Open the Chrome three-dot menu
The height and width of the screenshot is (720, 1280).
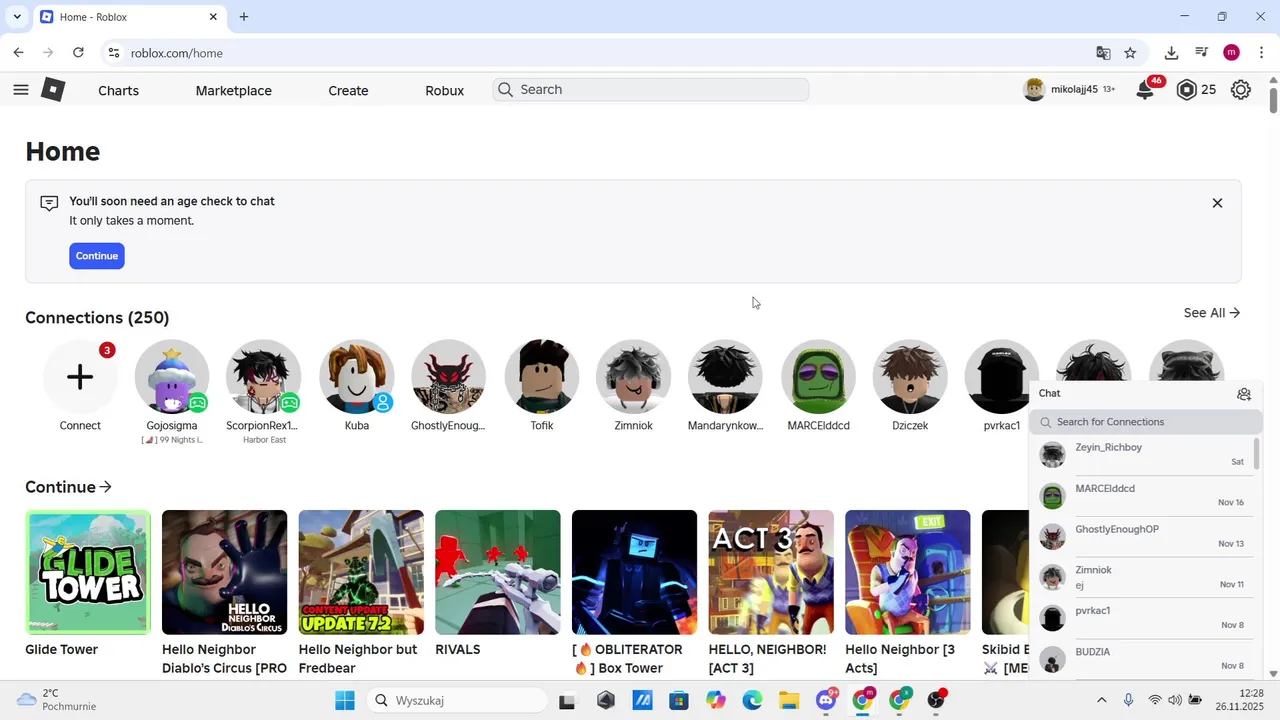tap(1262, 53)
